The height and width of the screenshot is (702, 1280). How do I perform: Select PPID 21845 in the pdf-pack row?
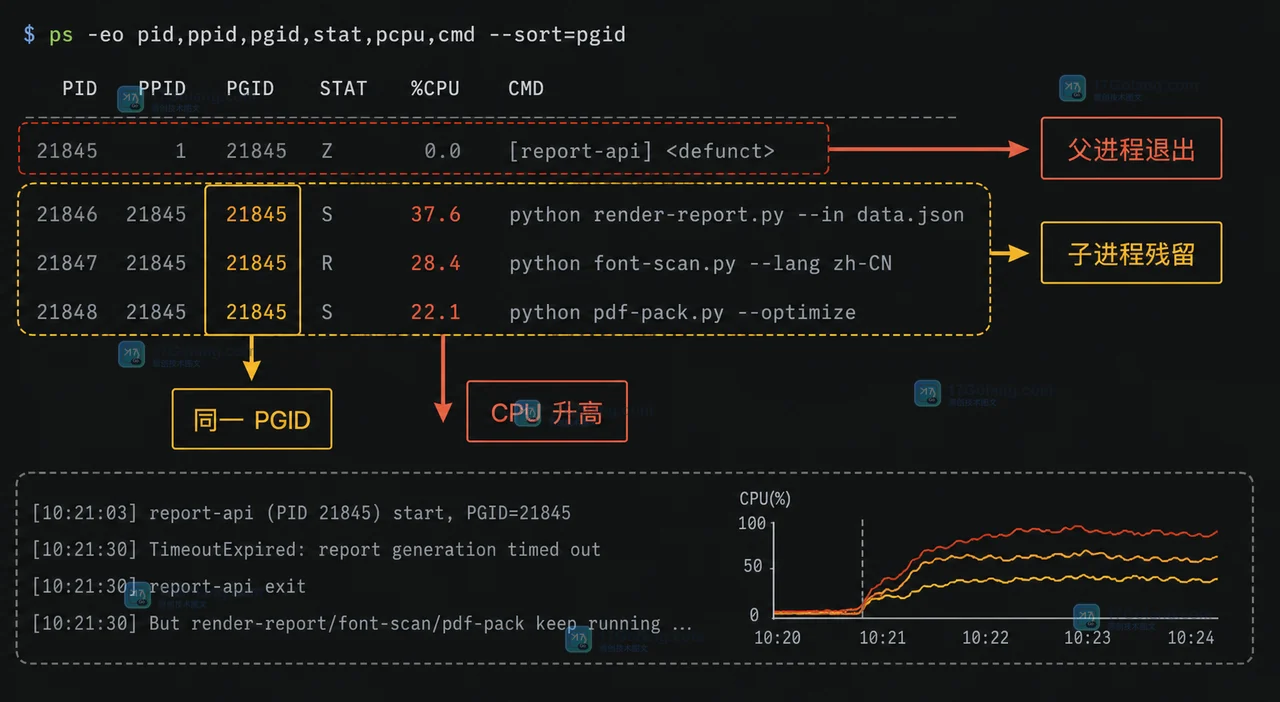pos(156,312)
